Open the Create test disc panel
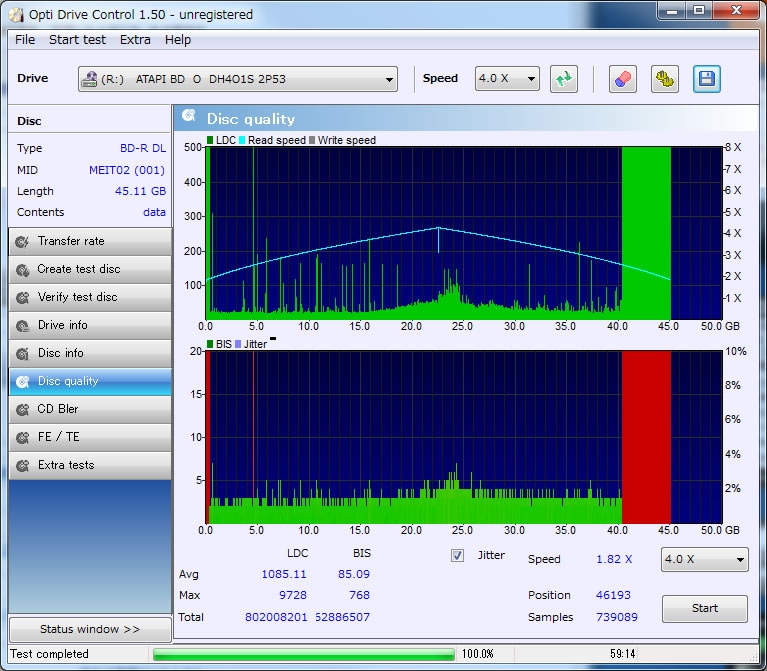Viewport: 767px width, 671px height. pos(90,269)
